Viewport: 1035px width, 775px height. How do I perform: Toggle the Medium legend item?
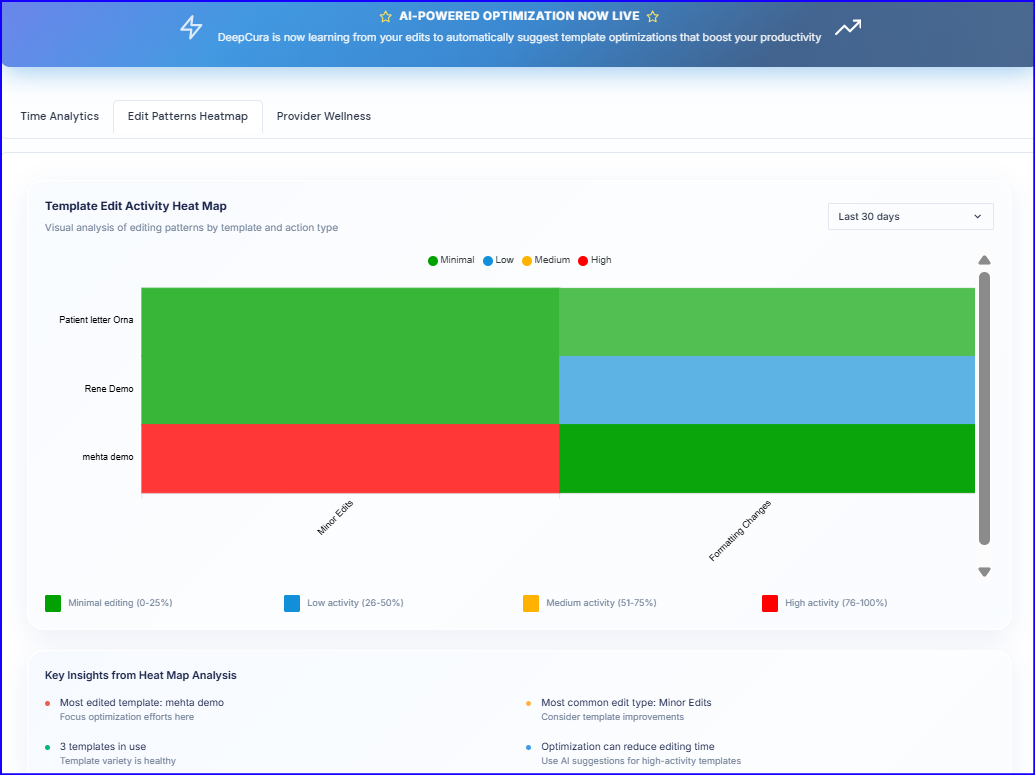point(546,260)
